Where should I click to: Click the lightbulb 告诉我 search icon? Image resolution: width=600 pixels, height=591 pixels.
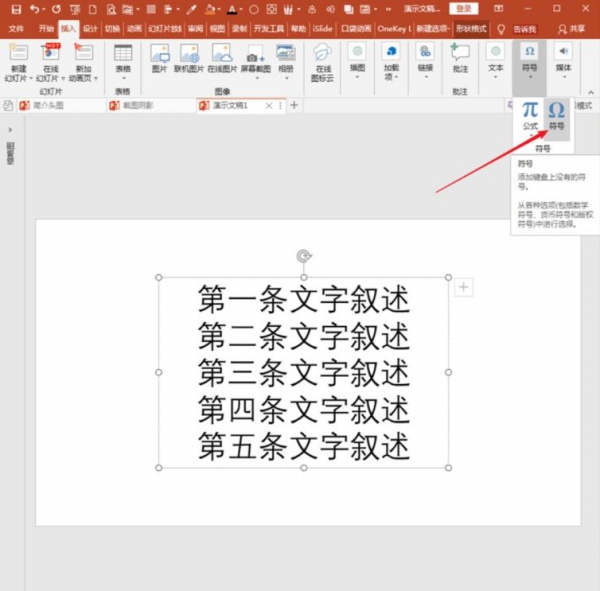pyautogui.click(x=501, y=29)
